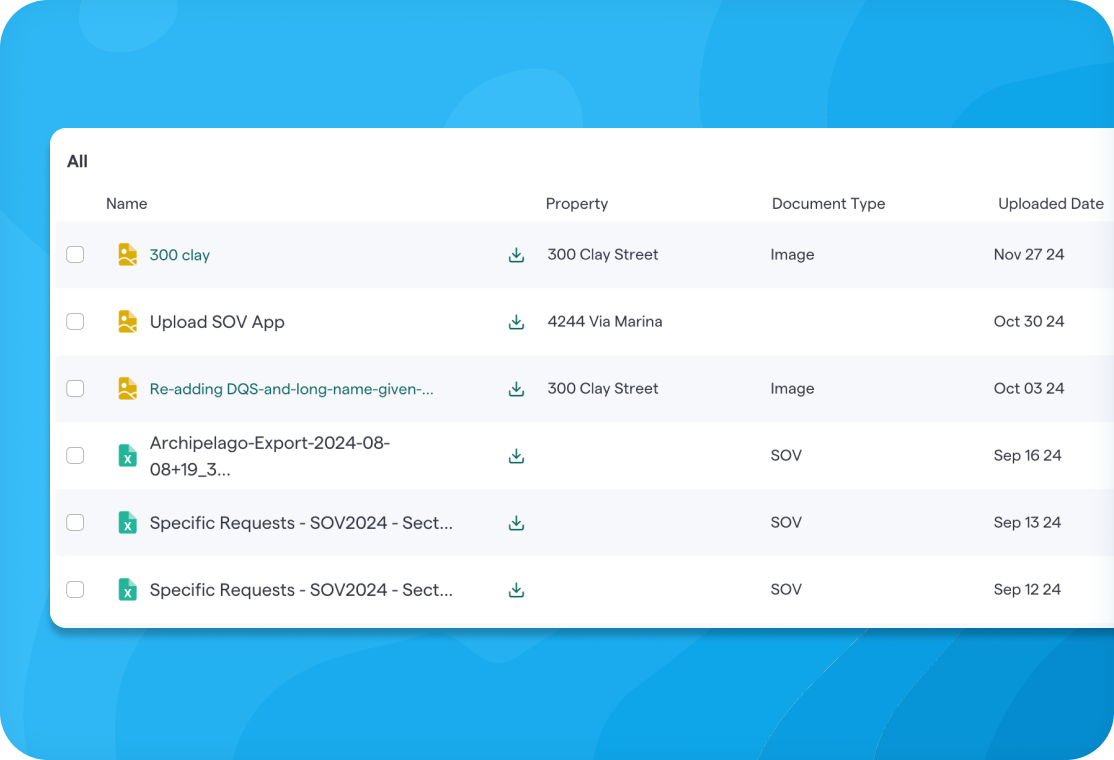The width and height of the screenshot is (1114, 760).
Task: Click the Archipelago-Export-2024-08 file name
Action: click(270, 456)
